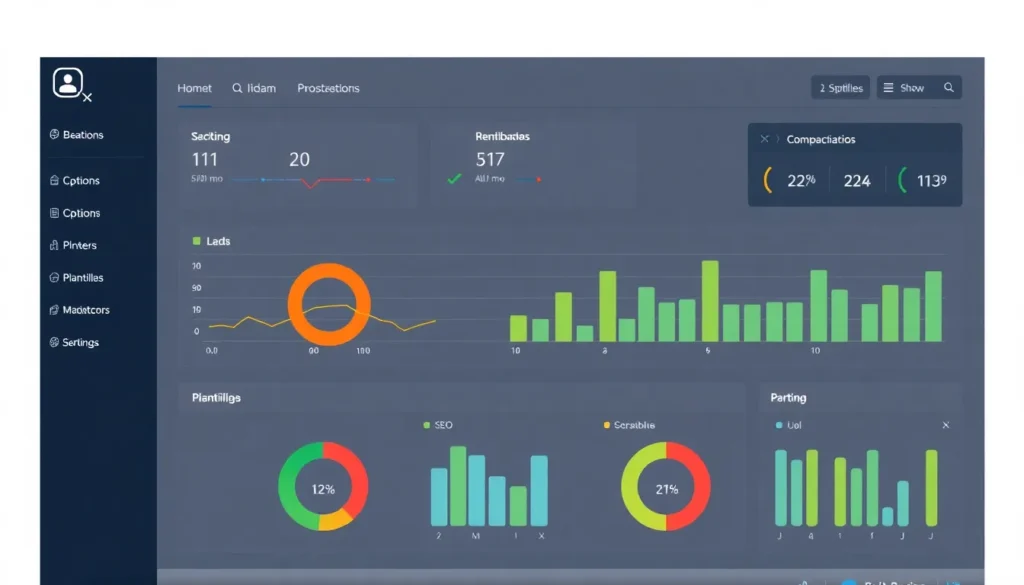Click the Madetcors sidebar icon

(x=54, y=310)
